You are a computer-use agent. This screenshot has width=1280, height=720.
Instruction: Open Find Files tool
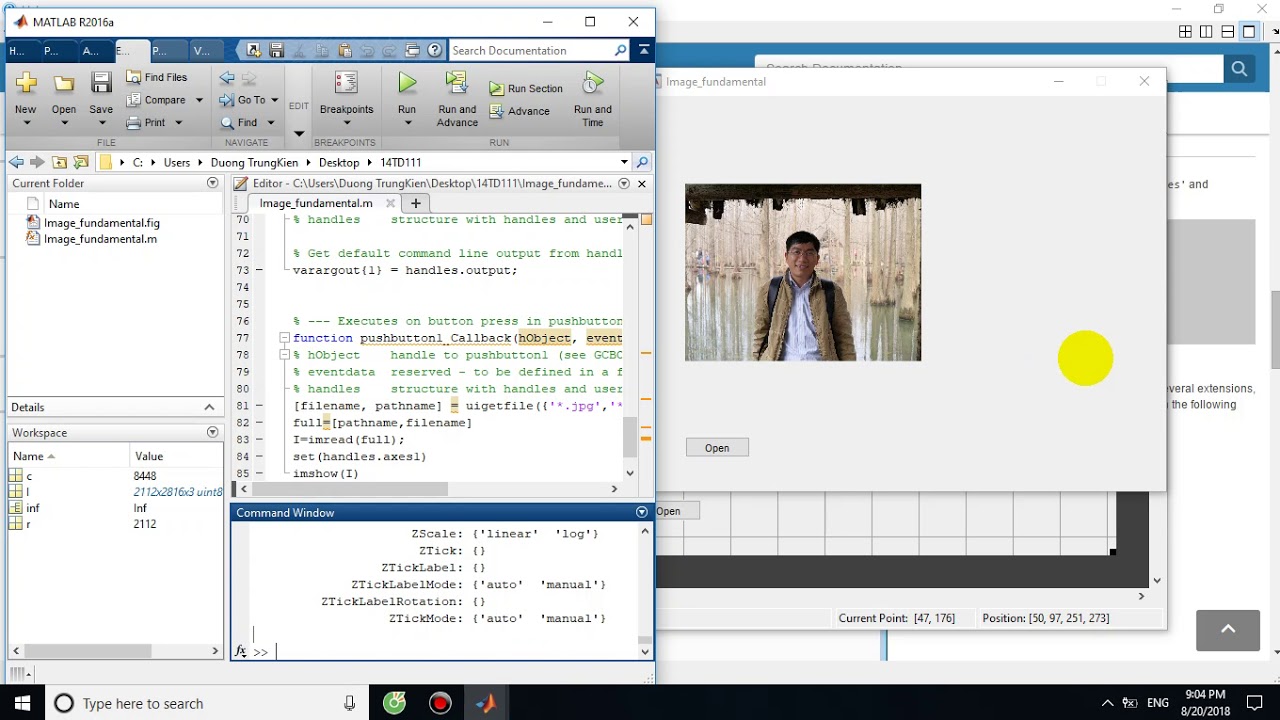(x=157, y=77)
